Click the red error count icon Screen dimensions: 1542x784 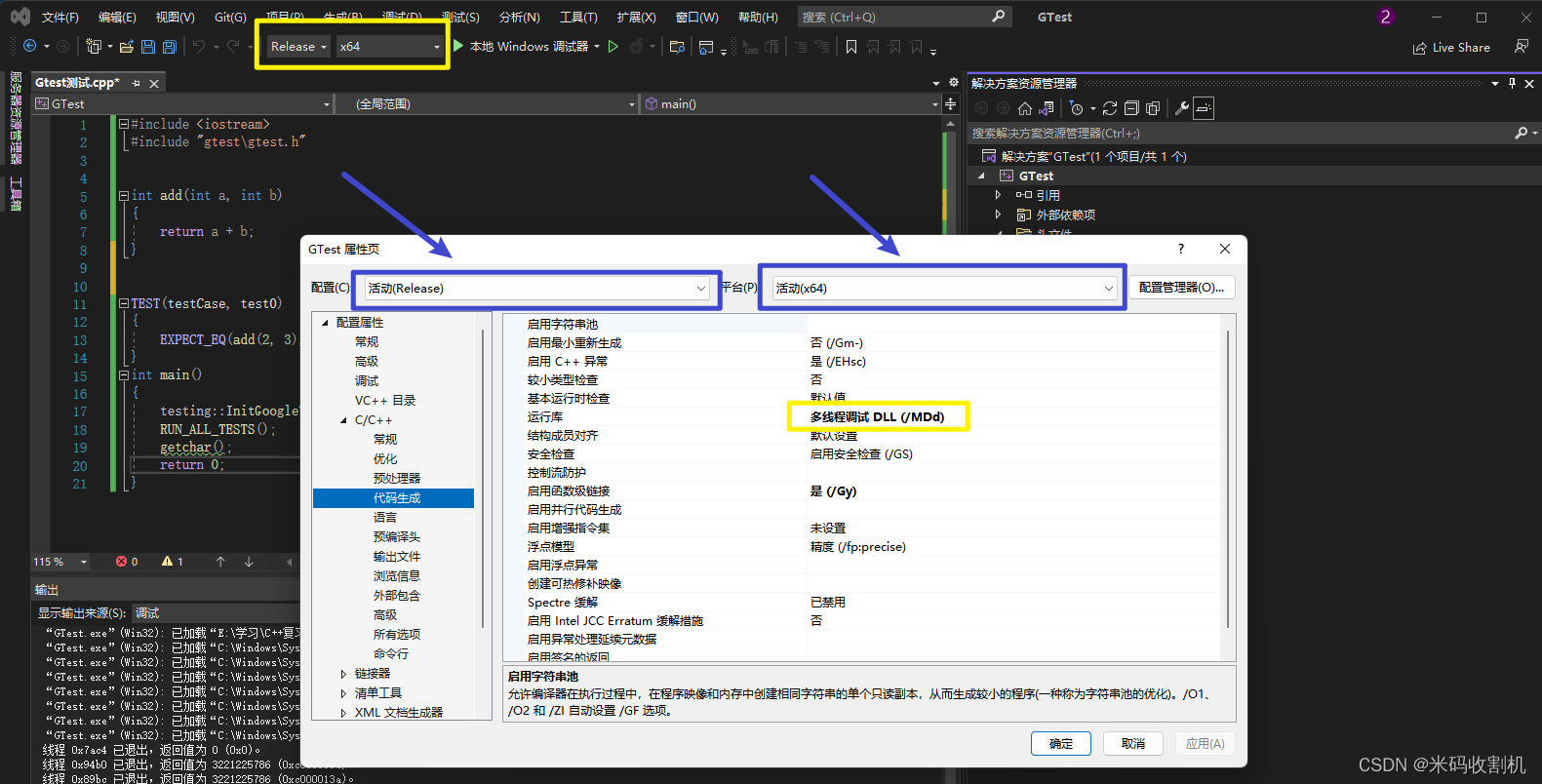pyautogui.click(x=121, y=562)
